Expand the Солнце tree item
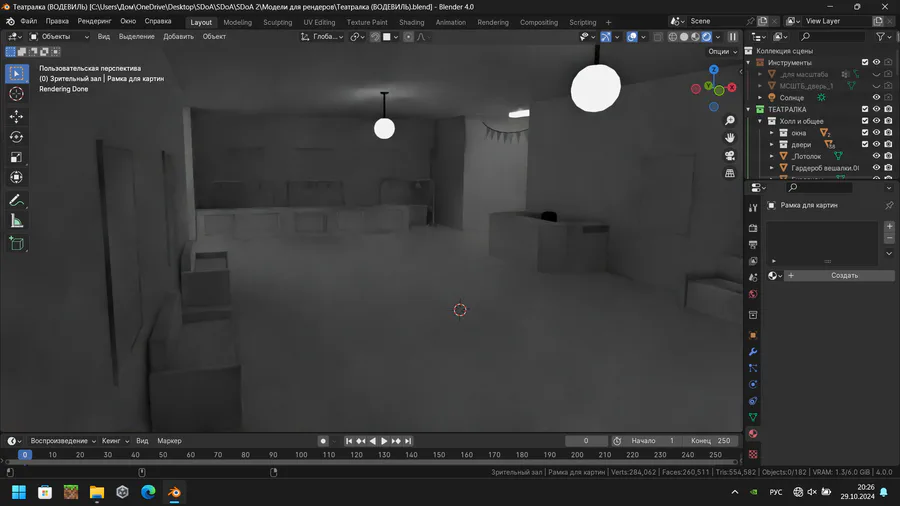Image resolution: width=900 pixels, height=506 pixels. 760,98
